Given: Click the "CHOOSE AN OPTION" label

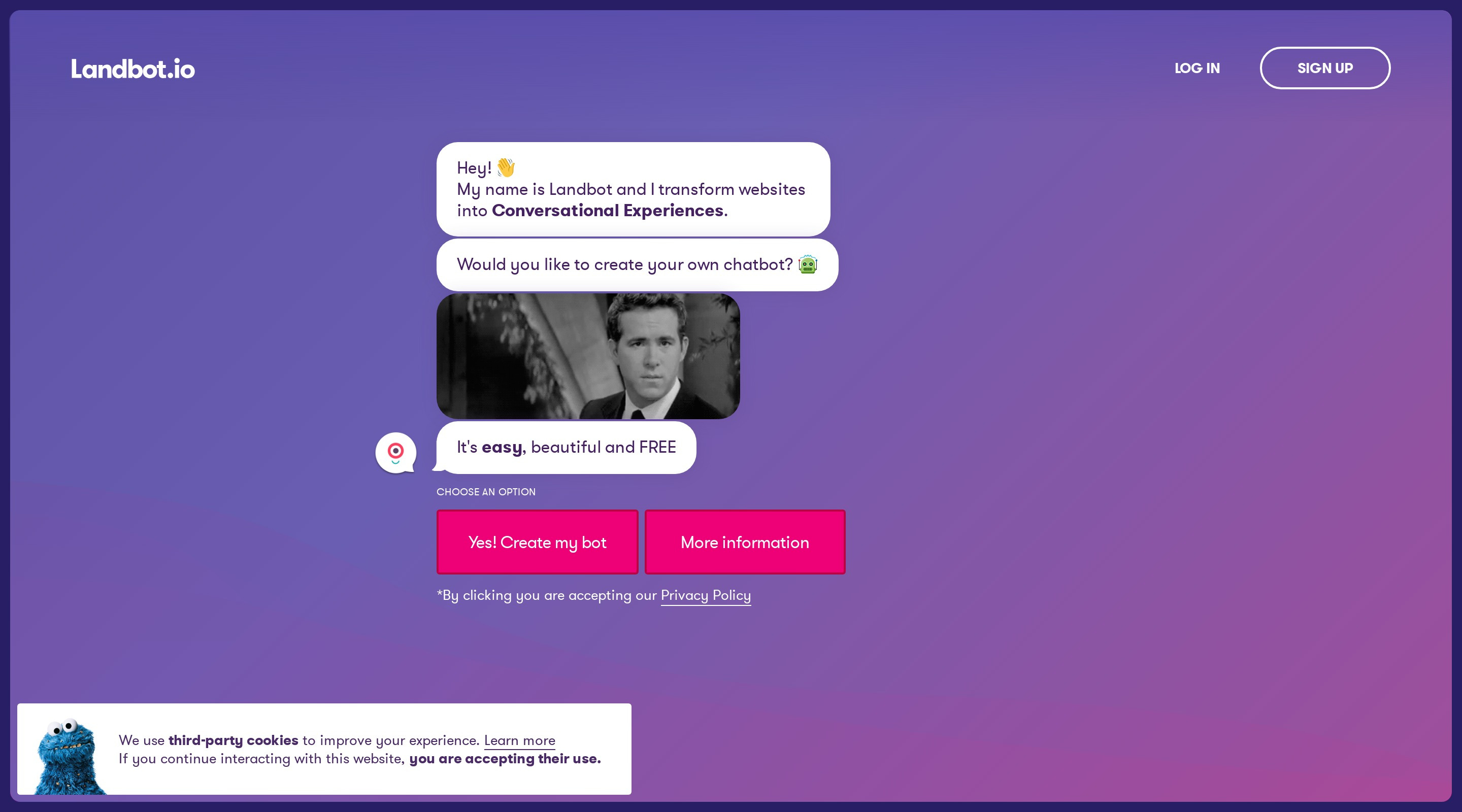Looking at the screenshot, I should click(x=486, y=492).
